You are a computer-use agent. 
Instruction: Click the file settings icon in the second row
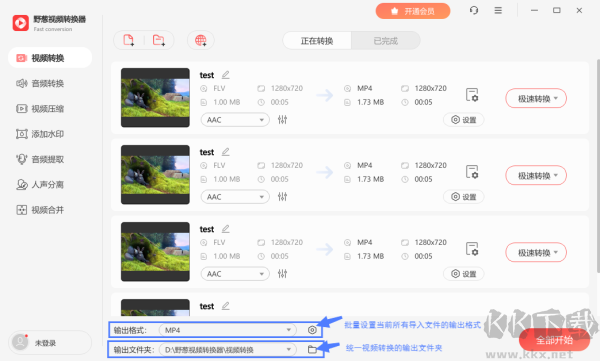(x=472, y=172)
